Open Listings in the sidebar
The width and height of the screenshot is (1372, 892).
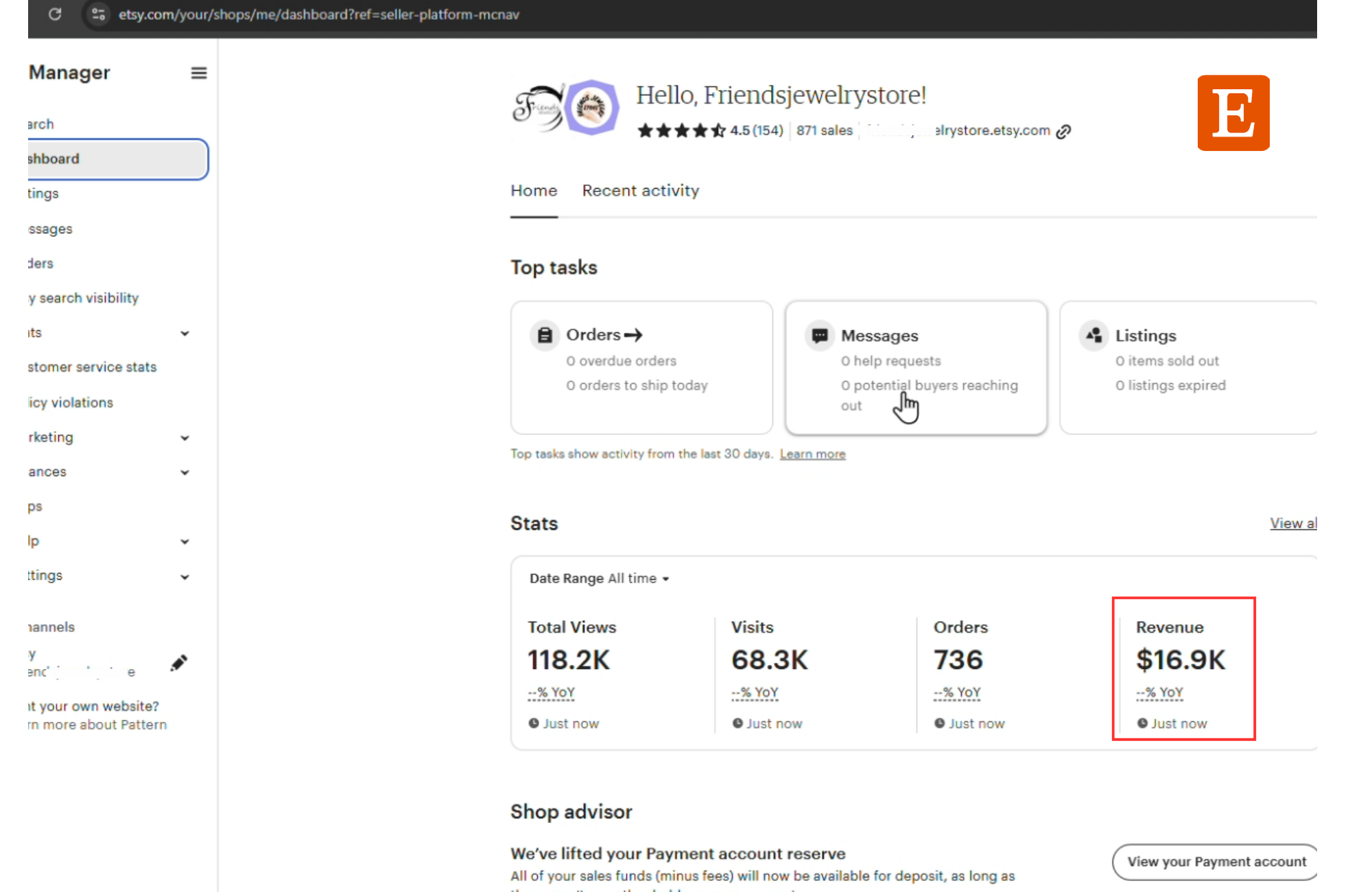(43, 193)
